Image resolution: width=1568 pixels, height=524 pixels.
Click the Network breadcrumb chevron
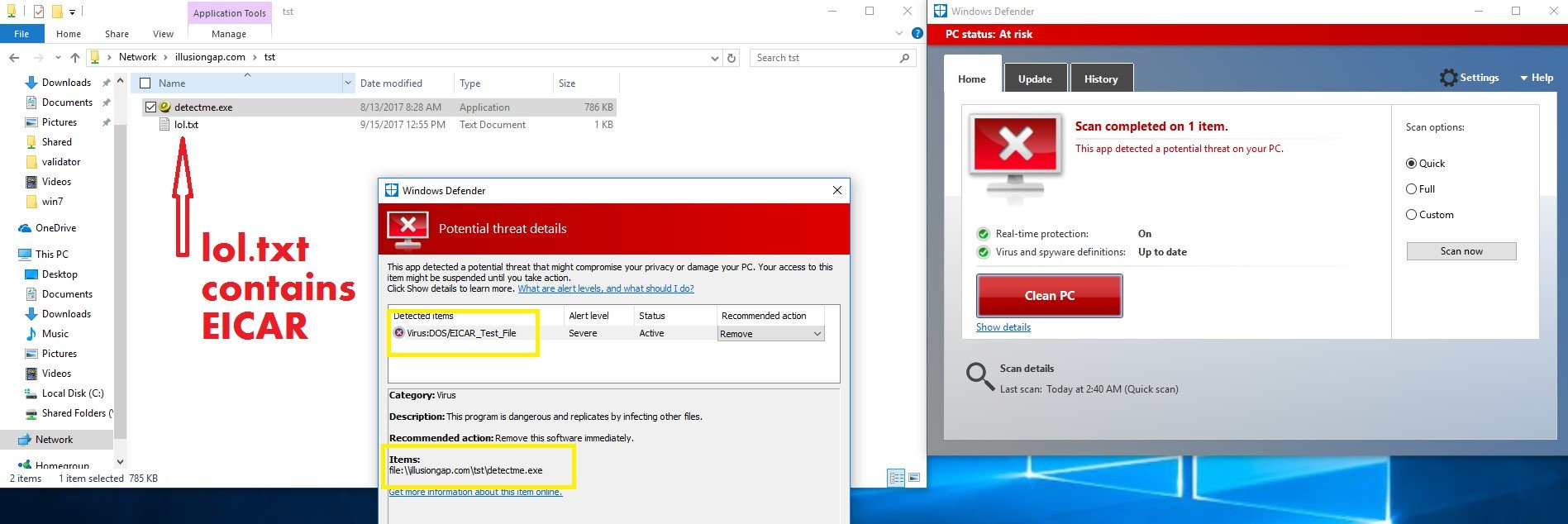[x=166, y=58]
